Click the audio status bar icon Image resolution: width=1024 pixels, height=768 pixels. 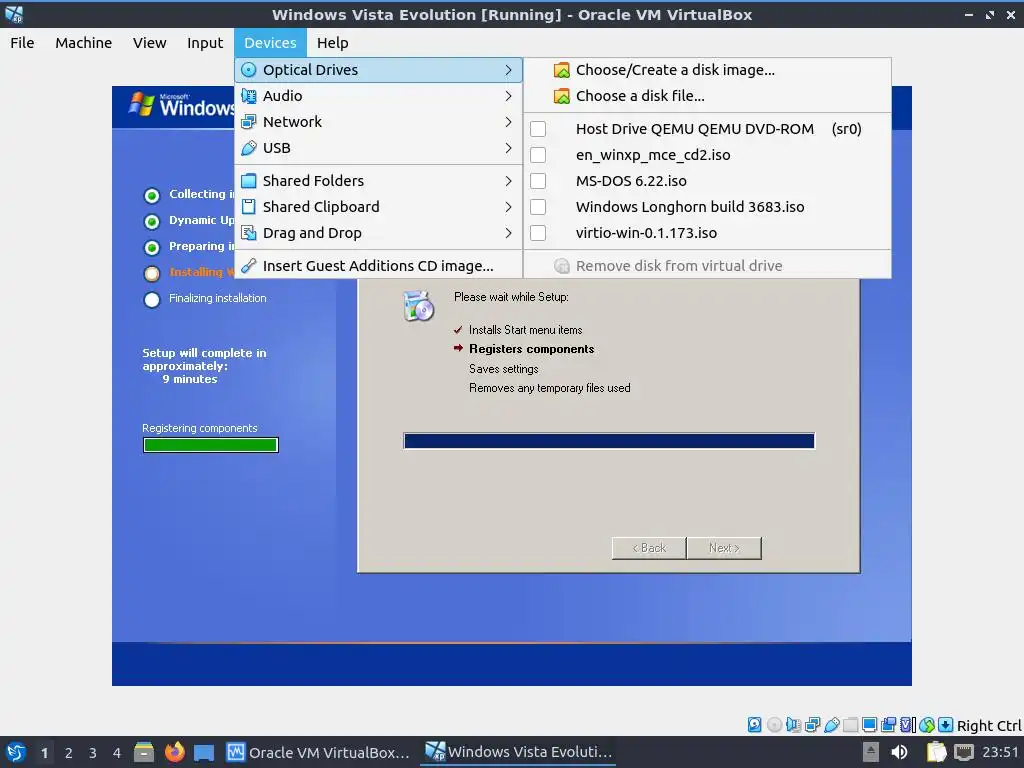coord(793,724)
